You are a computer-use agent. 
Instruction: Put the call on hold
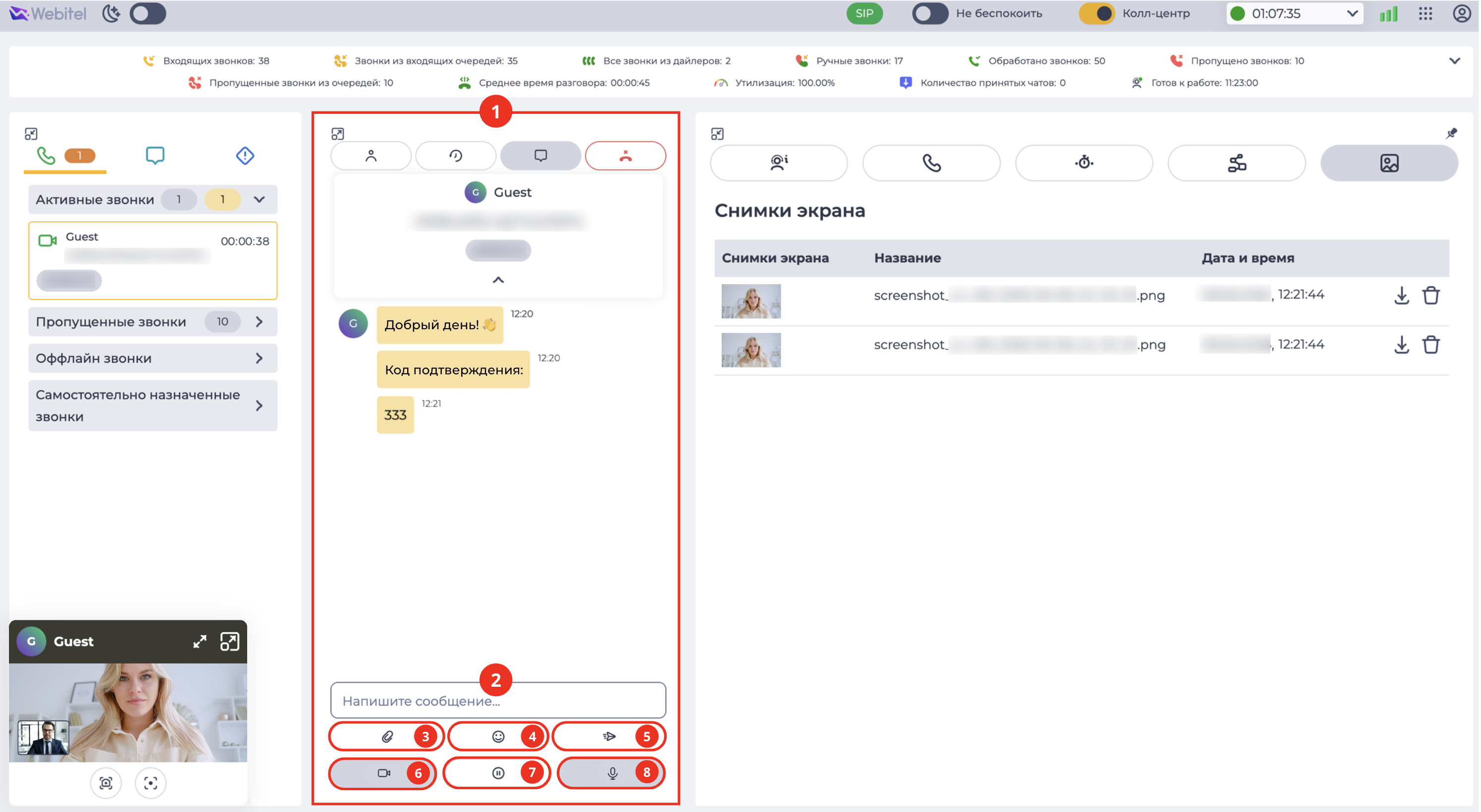click(x=498, y=773)
